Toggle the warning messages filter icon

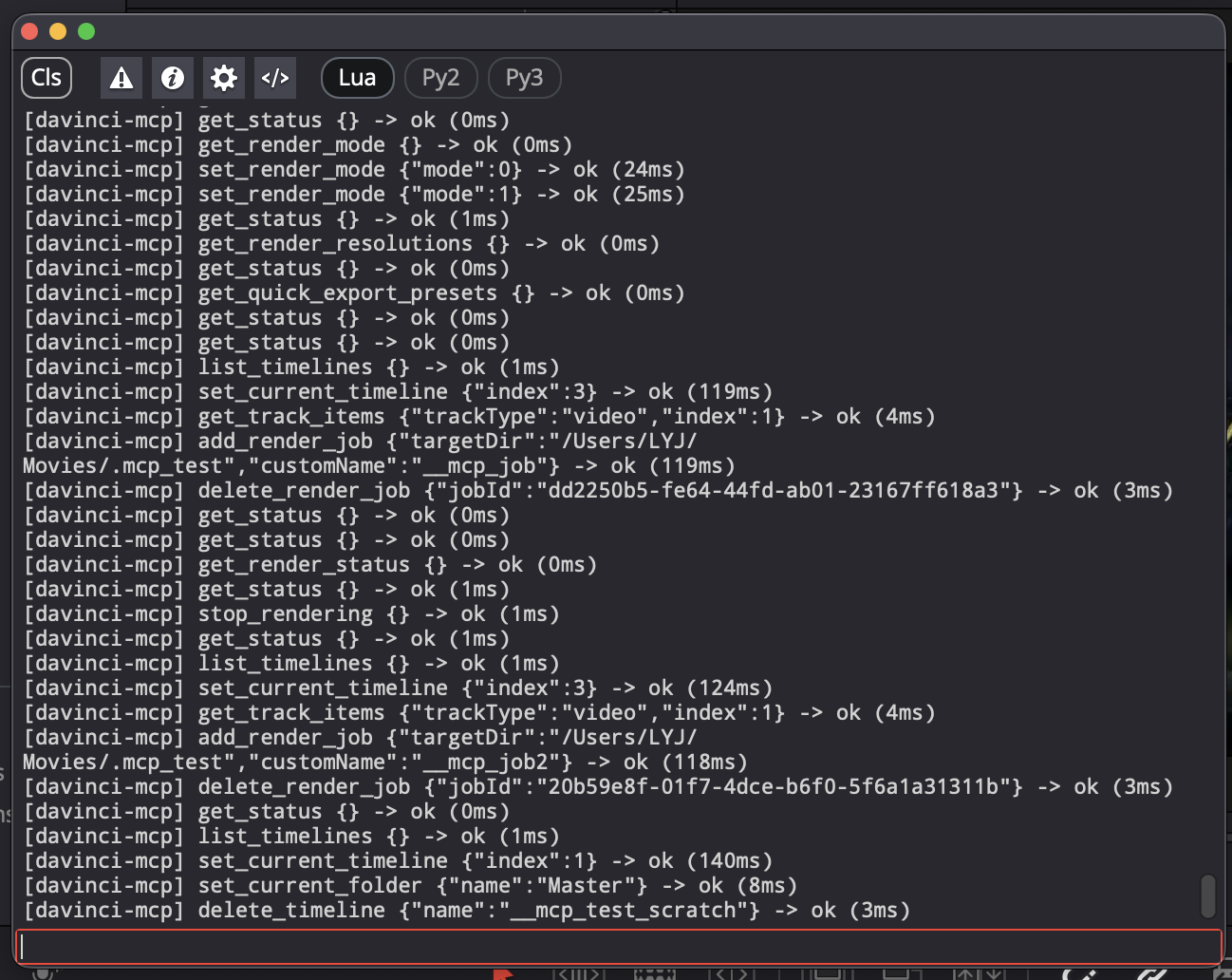pos(121,78)
